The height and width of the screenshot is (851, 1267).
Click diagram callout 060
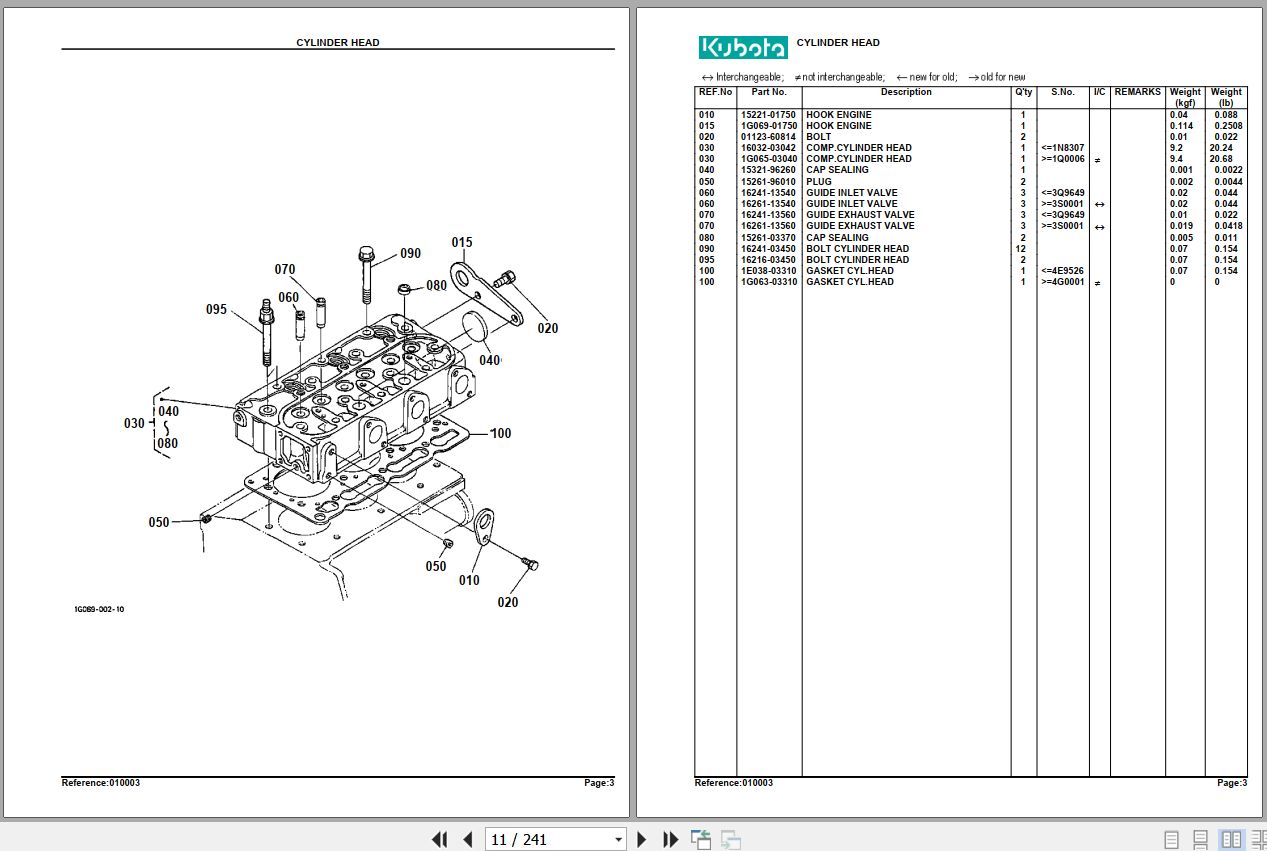[x=289, y=297]
